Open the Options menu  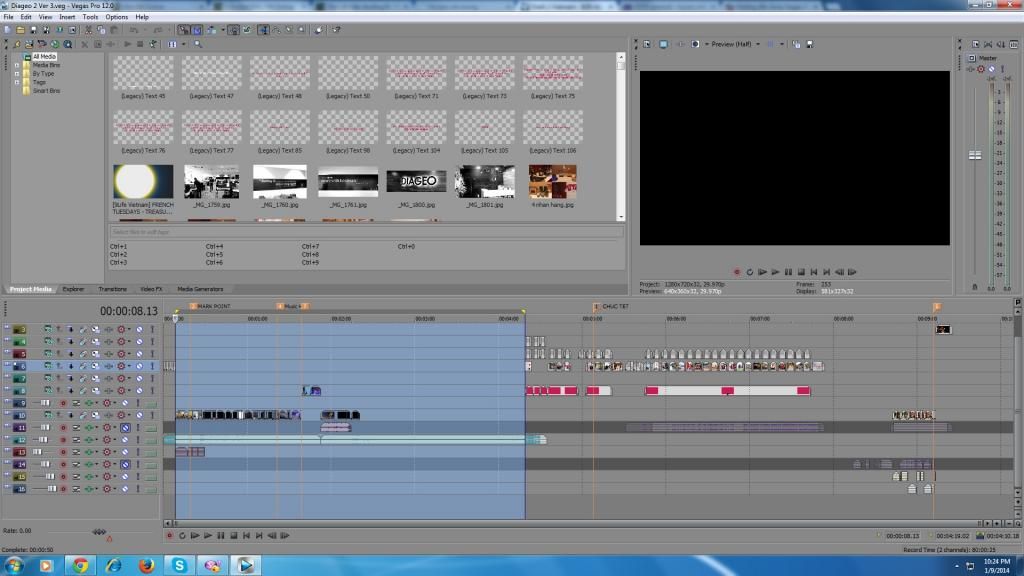[117, 17]
